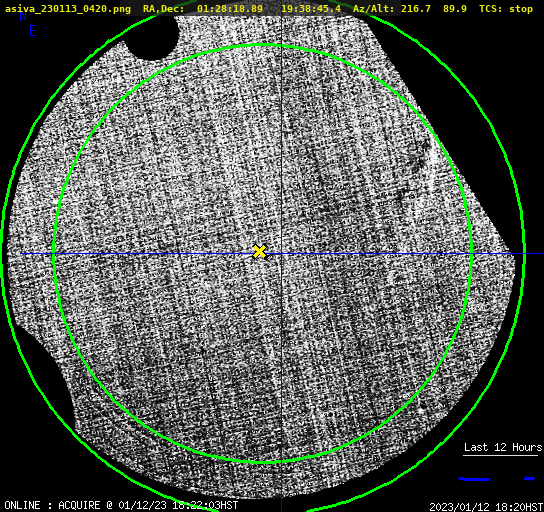Screen dimensions: 544x512
Task: Click the crosshair intersection at zenith
Action: point(281,254)
